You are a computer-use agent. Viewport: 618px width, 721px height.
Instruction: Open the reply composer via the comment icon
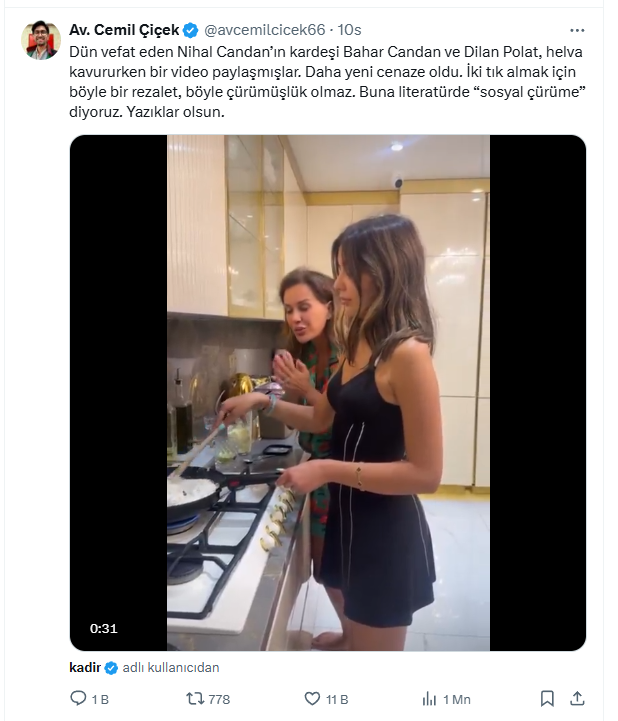point(79,699)
